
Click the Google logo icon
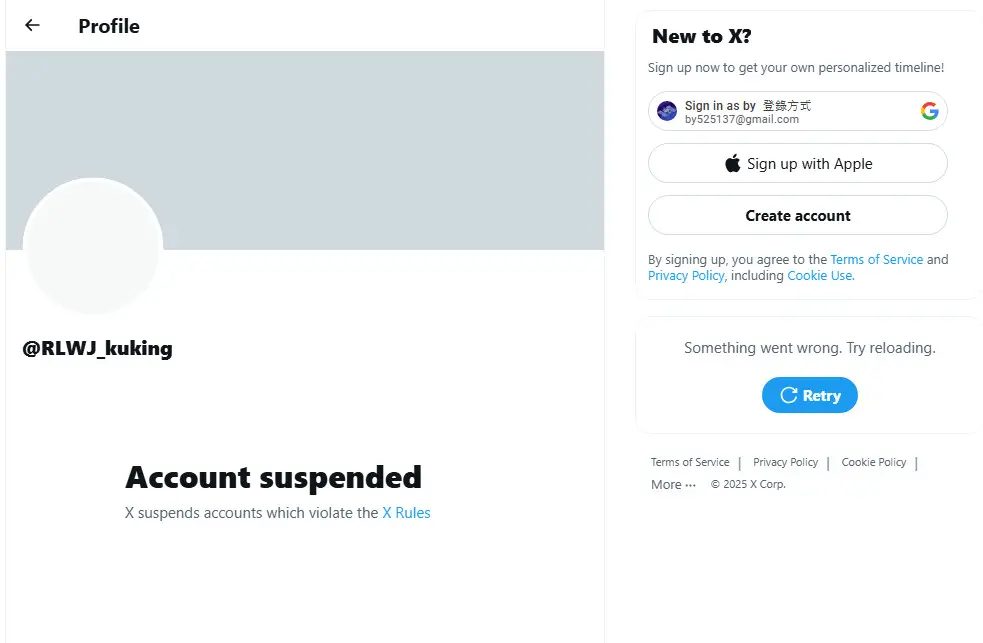pyautogui.click(x=929, y=111)
